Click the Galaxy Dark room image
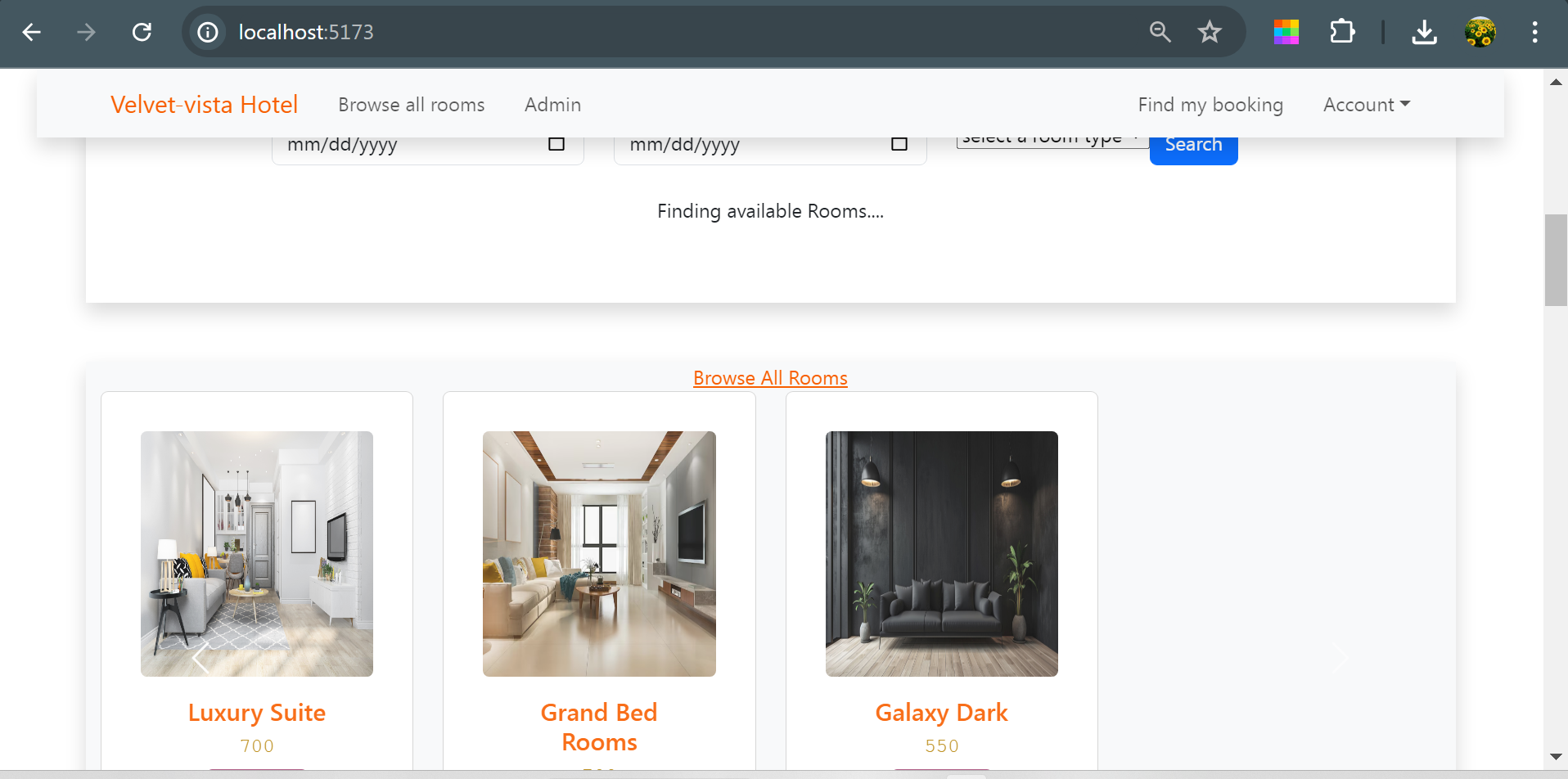This screenshot has height=779, width=1568. click(941, 553)
